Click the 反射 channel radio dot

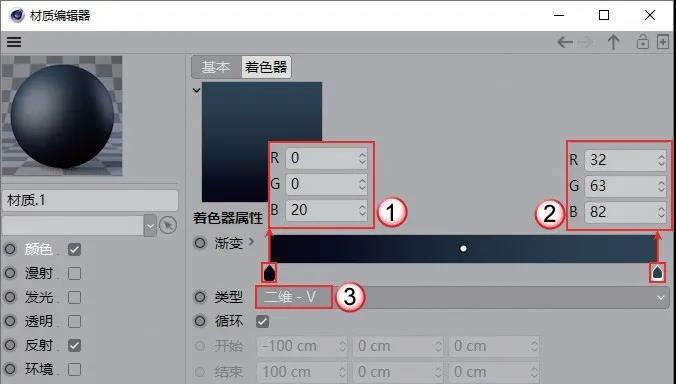tap(10, 345)
